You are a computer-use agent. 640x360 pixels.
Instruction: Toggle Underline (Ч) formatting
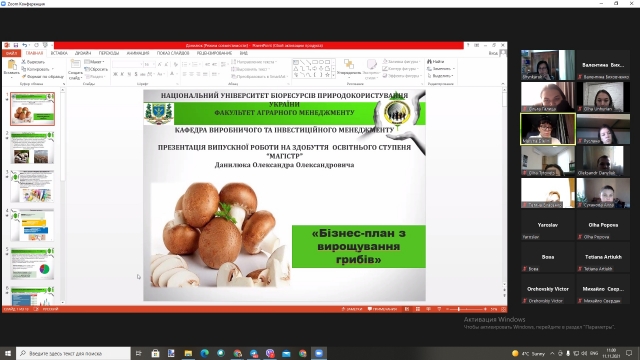129,74
